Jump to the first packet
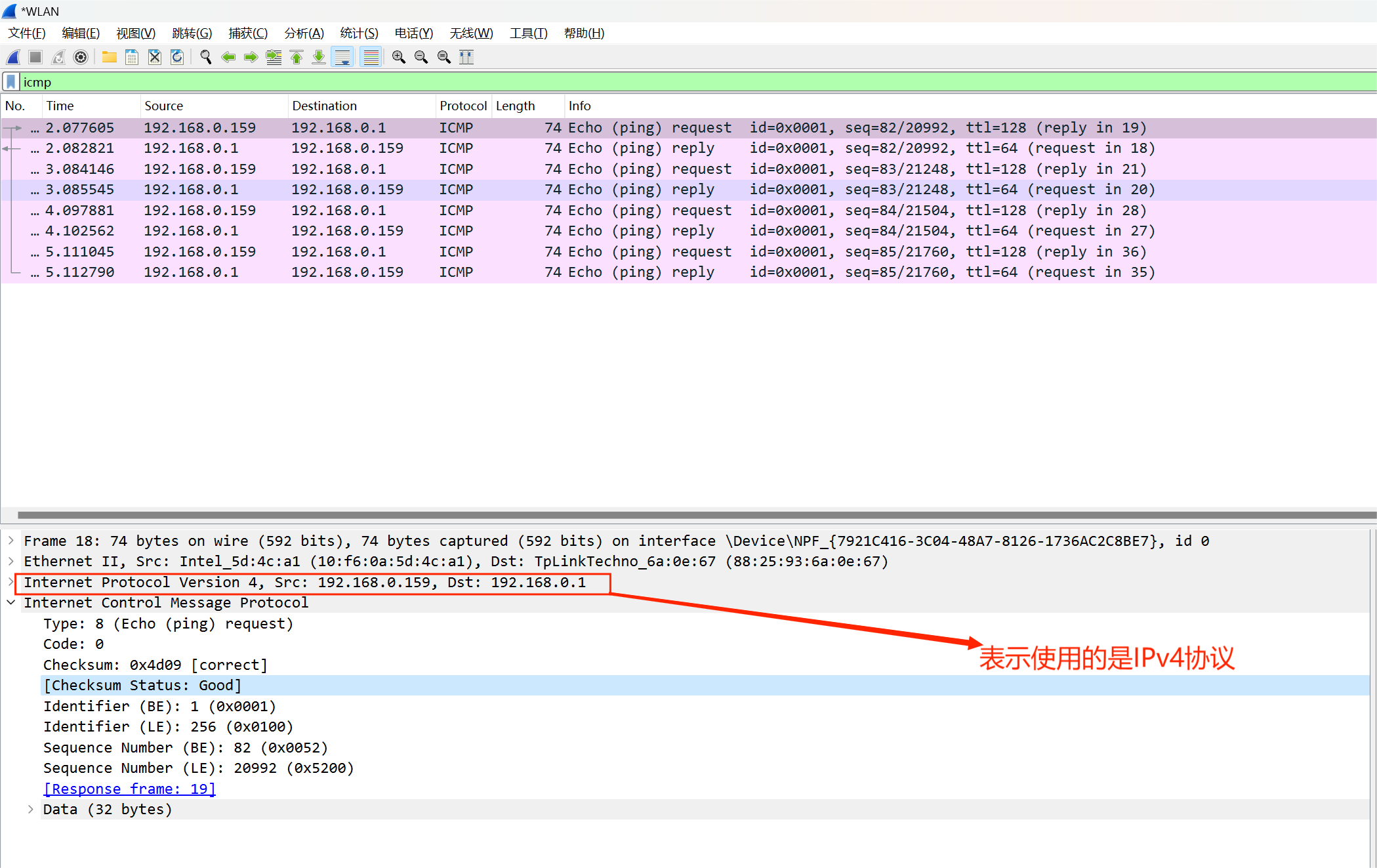 click(297, 58)
